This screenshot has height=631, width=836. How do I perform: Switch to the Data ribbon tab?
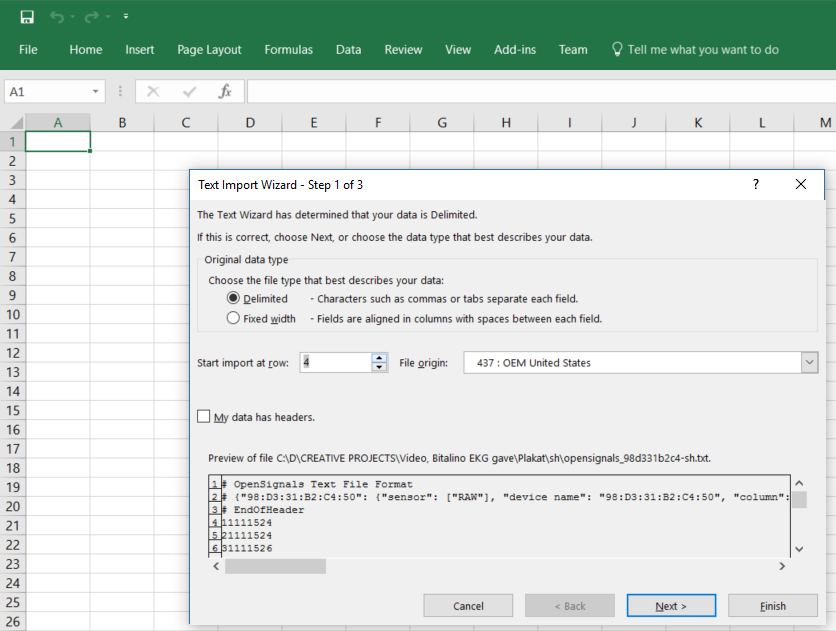pos(348,49)
